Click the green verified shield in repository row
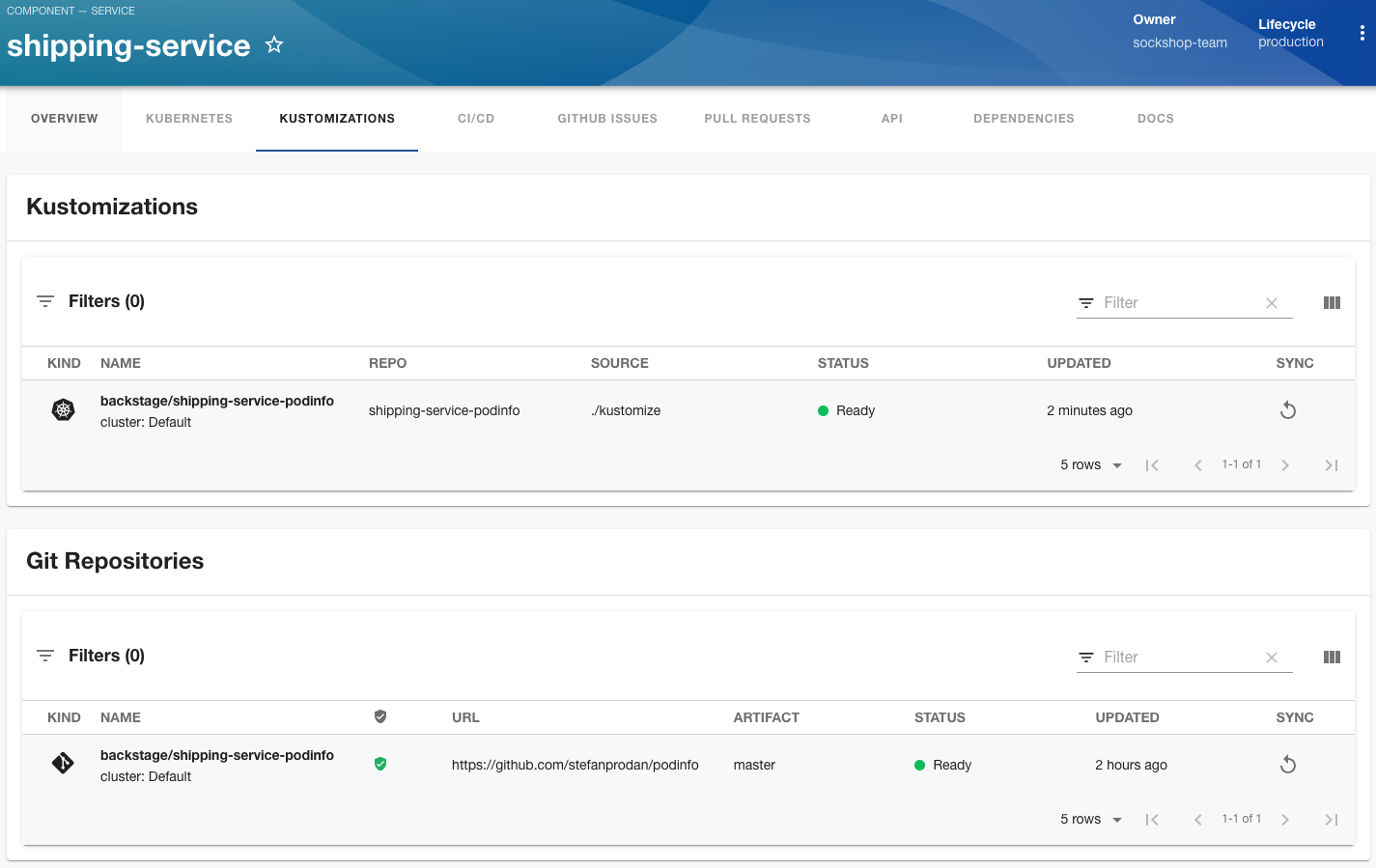This screenshot has height=868, width=1376. [x=380, y=764]
